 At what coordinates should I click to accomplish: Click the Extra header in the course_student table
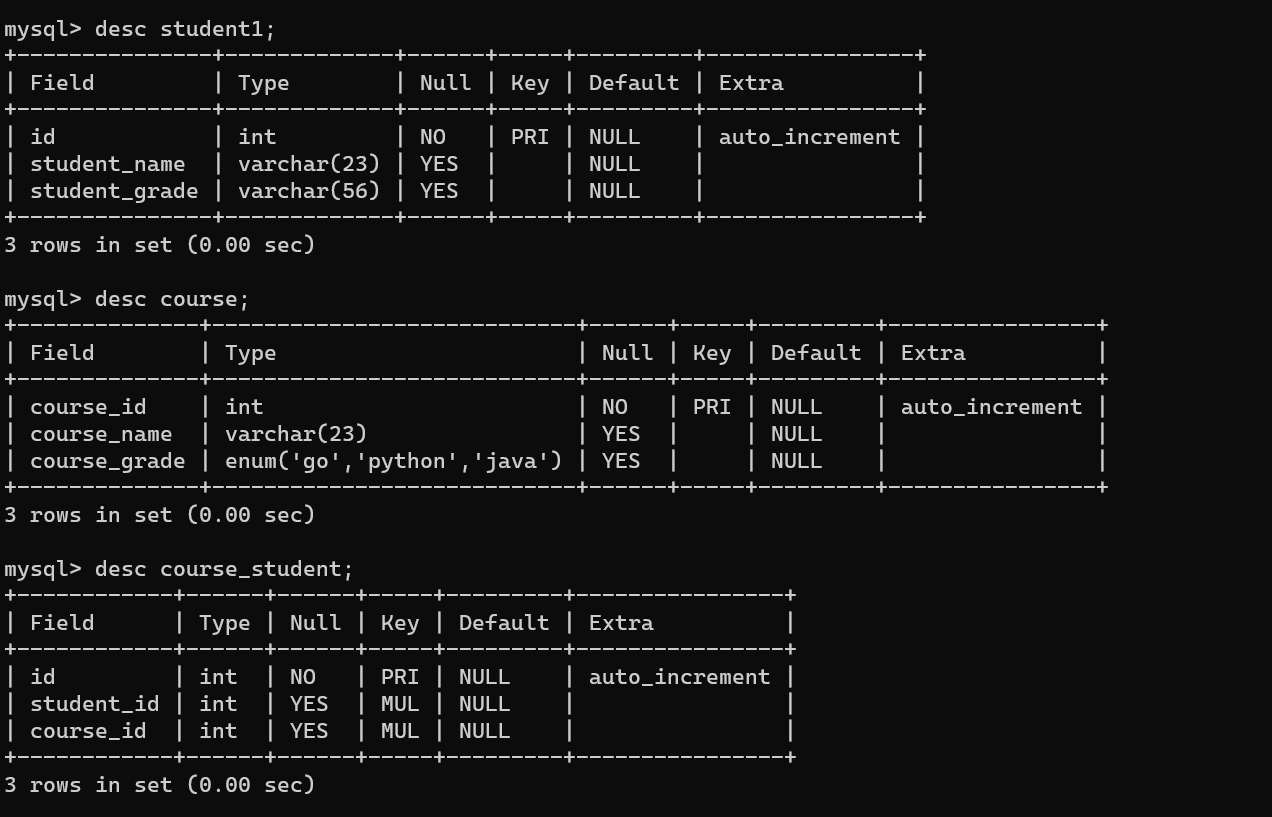pos(621,623)
